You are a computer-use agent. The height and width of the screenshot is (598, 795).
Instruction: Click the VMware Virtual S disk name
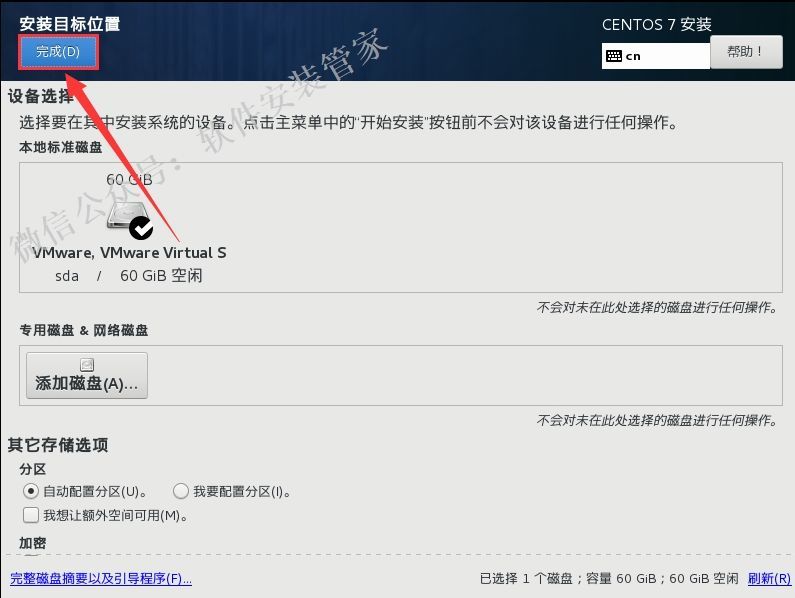[129, 253]
